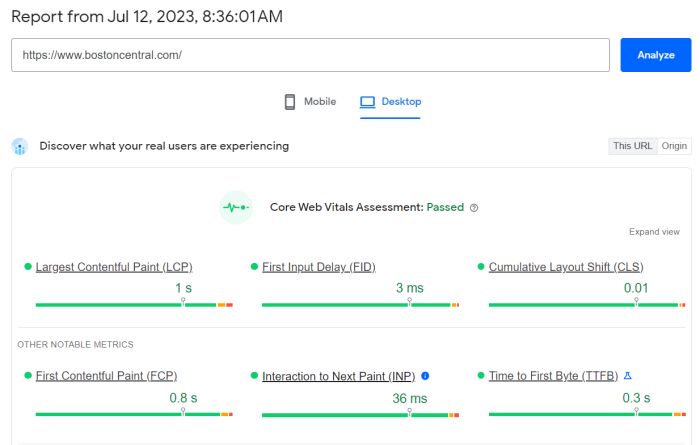The width and height of the screenshot is (700, 445).
Task: Expand view of the metrics
Action: (x=654, y=232)
